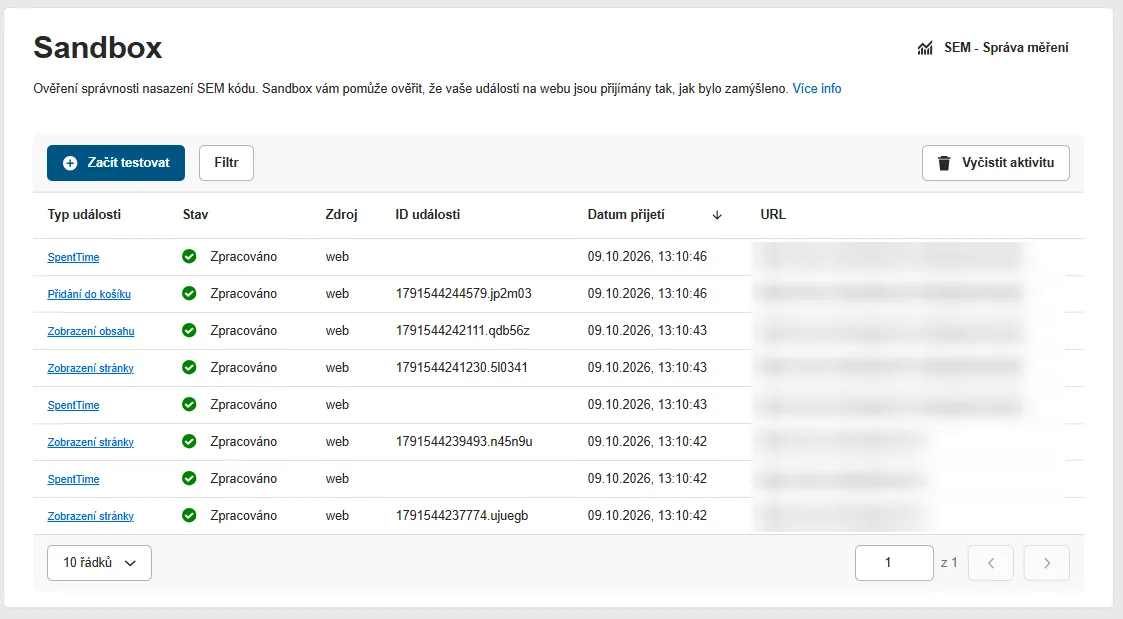Click the page number input field
1123x619 pixels.
[894, 563]
